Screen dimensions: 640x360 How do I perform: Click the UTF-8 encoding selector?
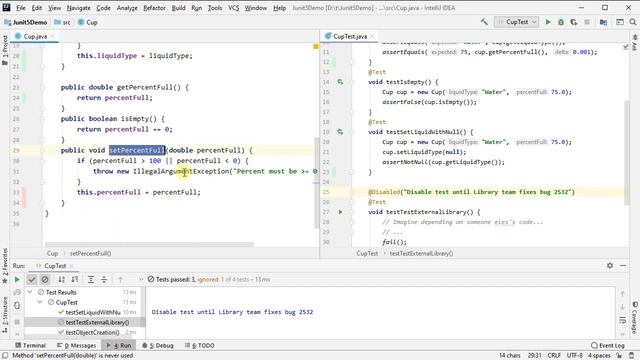[x=575, y=356]
